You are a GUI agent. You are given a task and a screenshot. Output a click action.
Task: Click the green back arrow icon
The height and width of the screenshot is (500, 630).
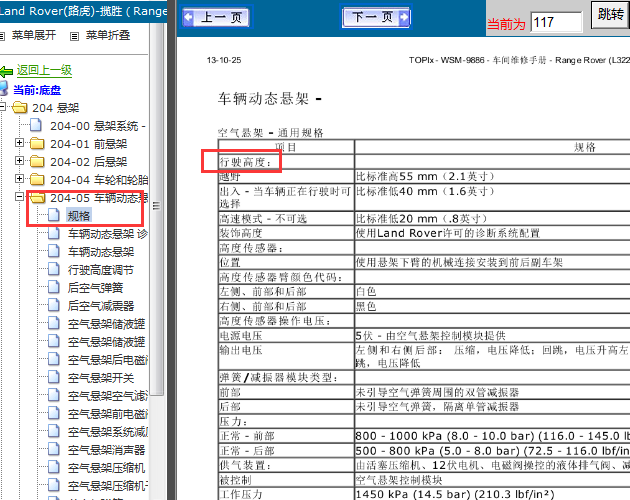[x=6, y=72]
